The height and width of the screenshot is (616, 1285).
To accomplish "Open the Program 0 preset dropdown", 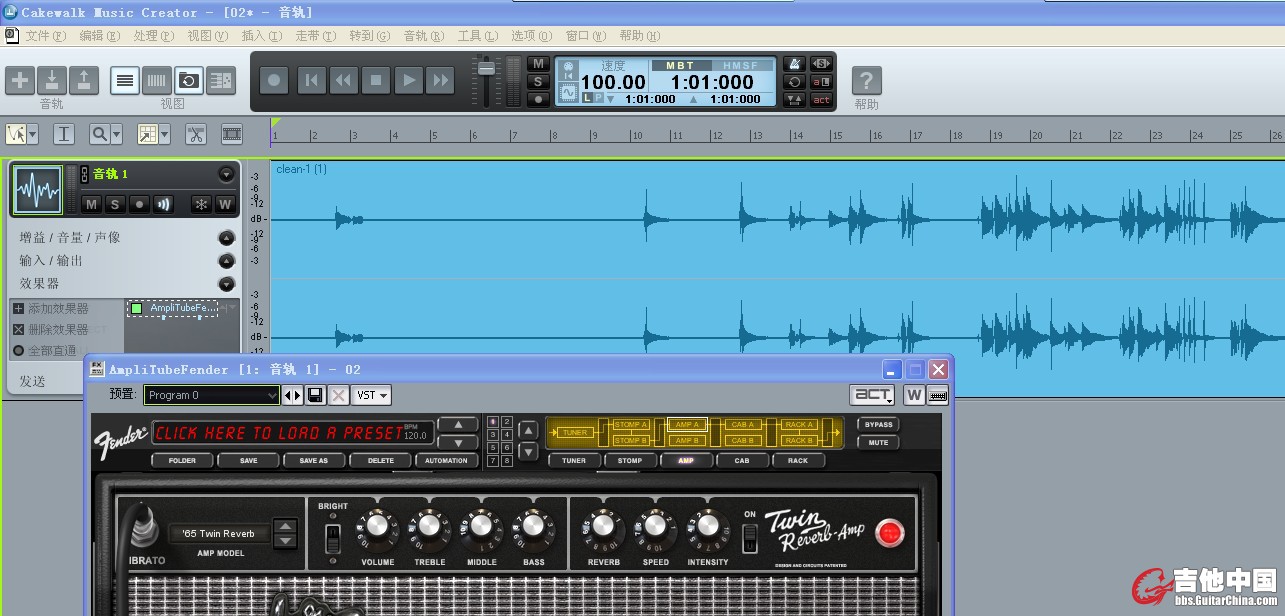I will [x=212, y=395].
